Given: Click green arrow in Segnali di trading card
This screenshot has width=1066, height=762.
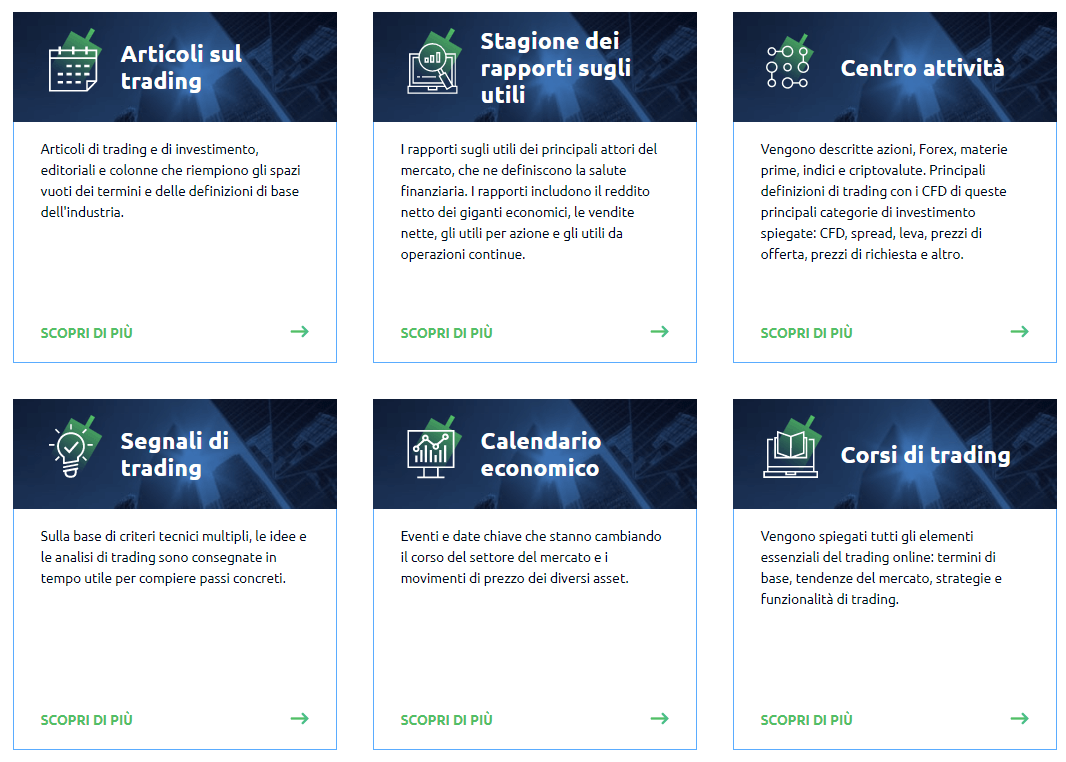Looking at the screenshot, I should point(300,718).
